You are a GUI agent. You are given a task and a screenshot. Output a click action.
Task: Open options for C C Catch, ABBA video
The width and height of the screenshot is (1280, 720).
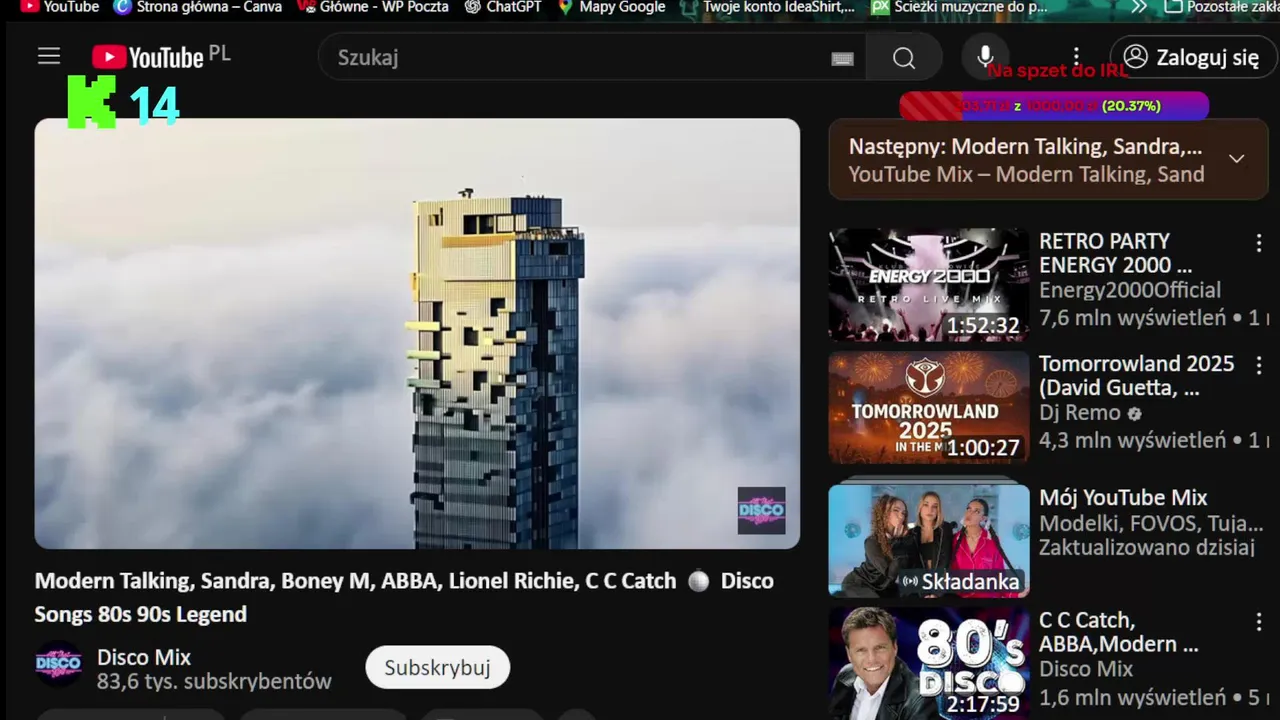[1258, 622]
